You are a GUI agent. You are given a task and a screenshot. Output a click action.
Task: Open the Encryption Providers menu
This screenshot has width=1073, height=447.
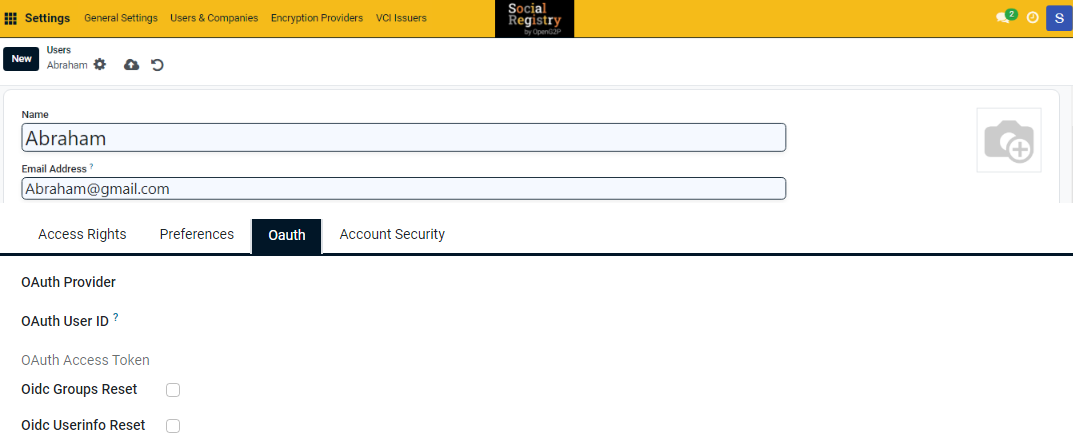[x=317, y=18]
